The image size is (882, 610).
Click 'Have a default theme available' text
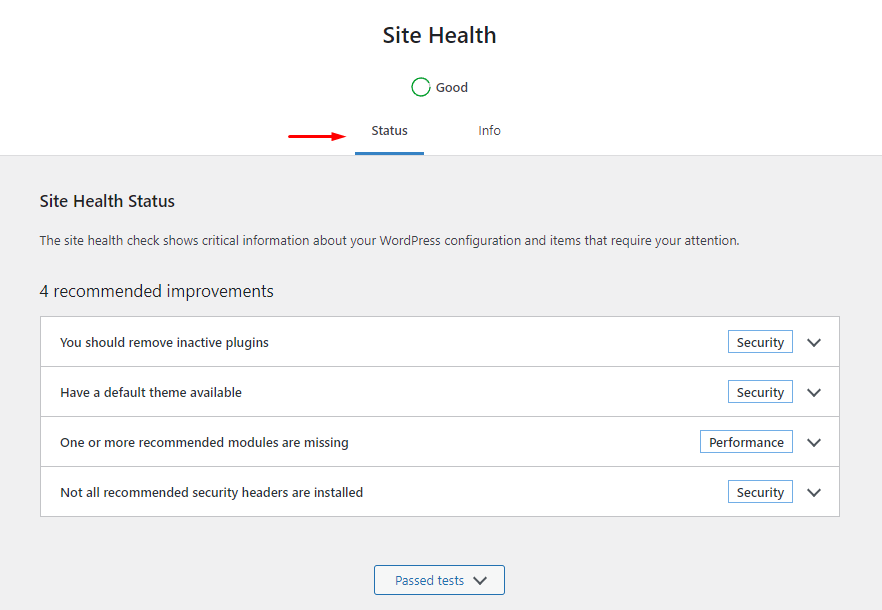pyautogui.click(x=151, y=392)
